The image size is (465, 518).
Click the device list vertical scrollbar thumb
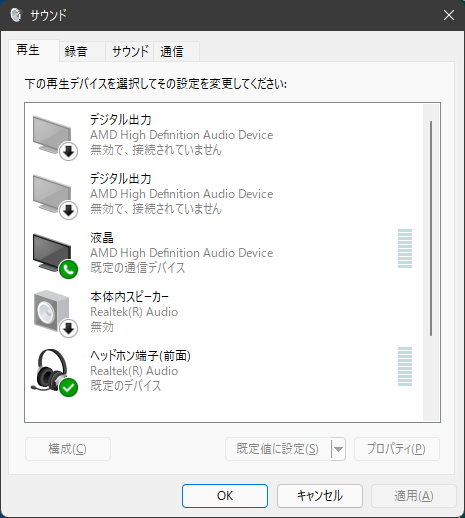click(431, 228)
